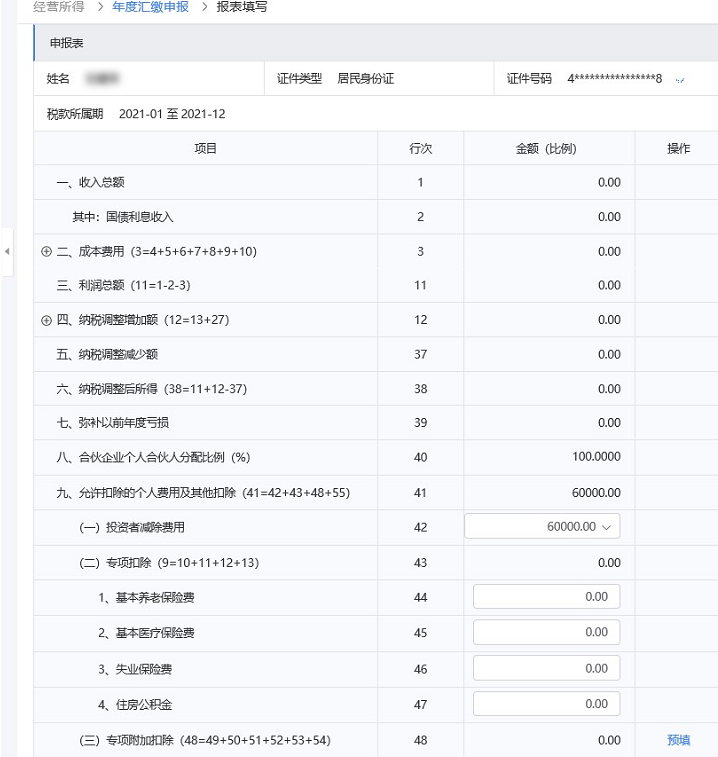This screenshot has height=757, width=718.
Task: Click the 收入总额 row amount cell
Action: (x=549, y=182)
